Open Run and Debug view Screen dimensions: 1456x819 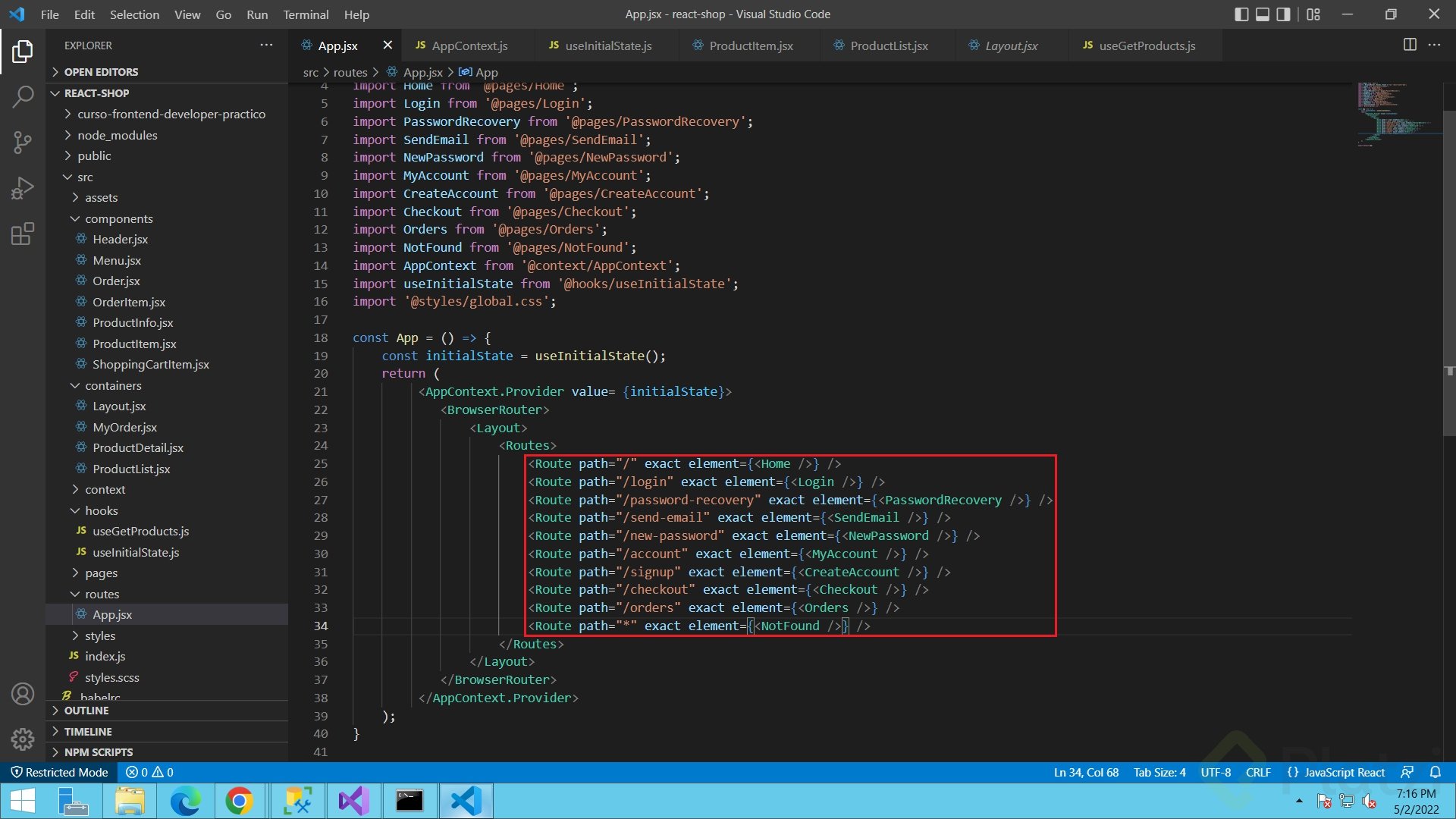23,188
